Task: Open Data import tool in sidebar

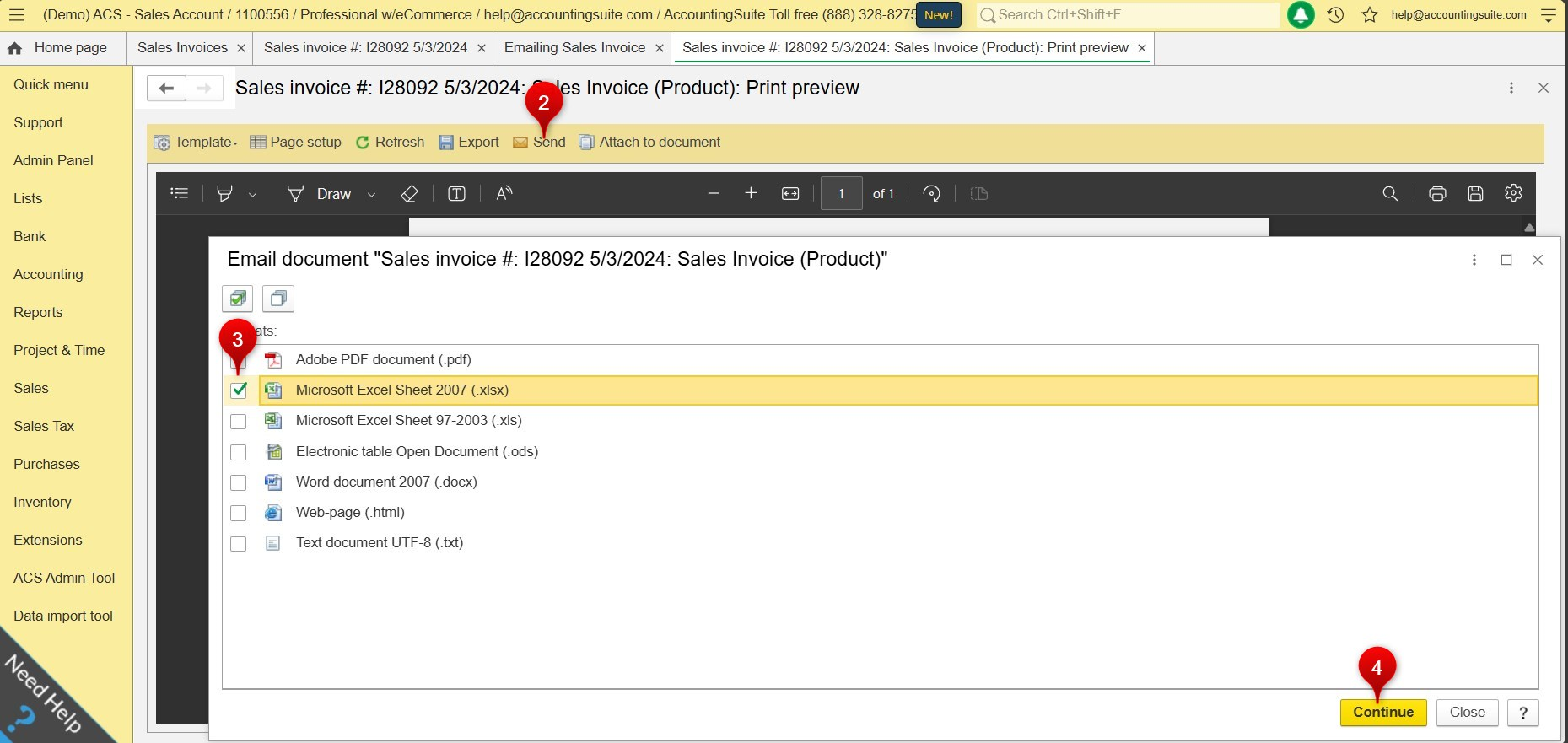Action: [x=63, y=616]
